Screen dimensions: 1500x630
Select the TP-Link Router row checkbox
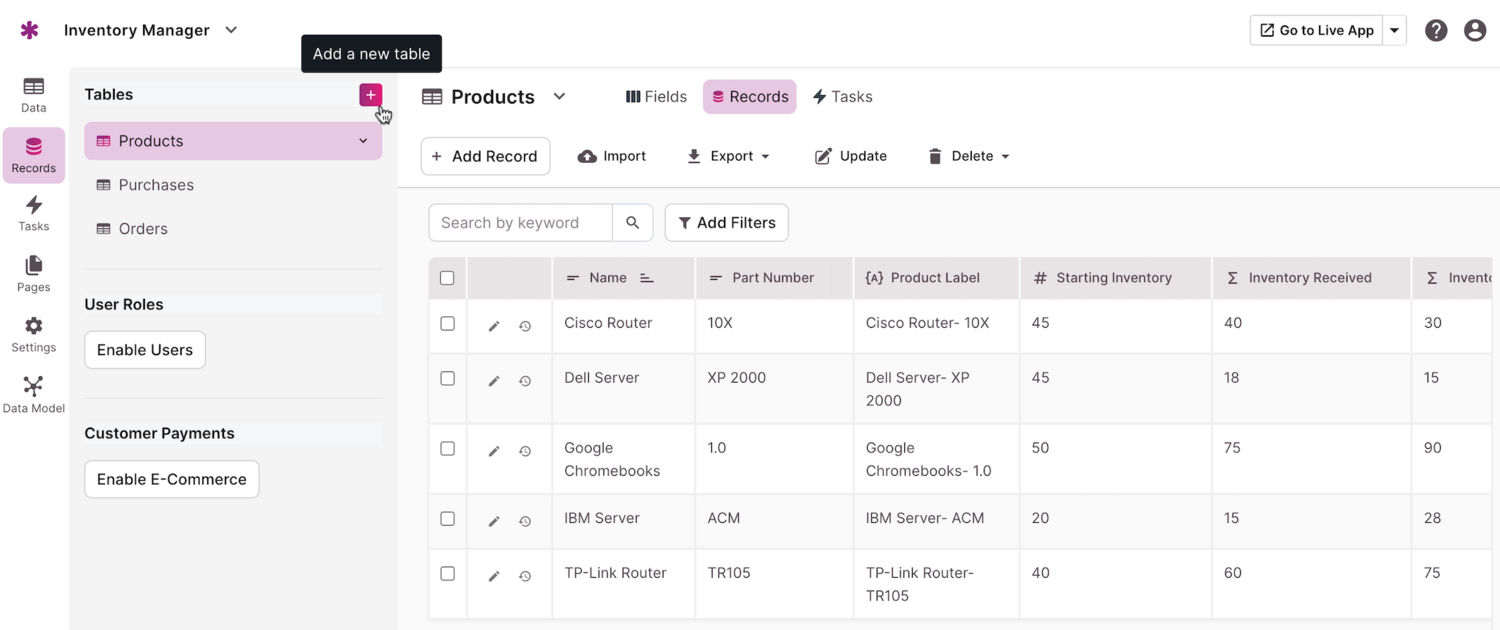tap(447, 574)
